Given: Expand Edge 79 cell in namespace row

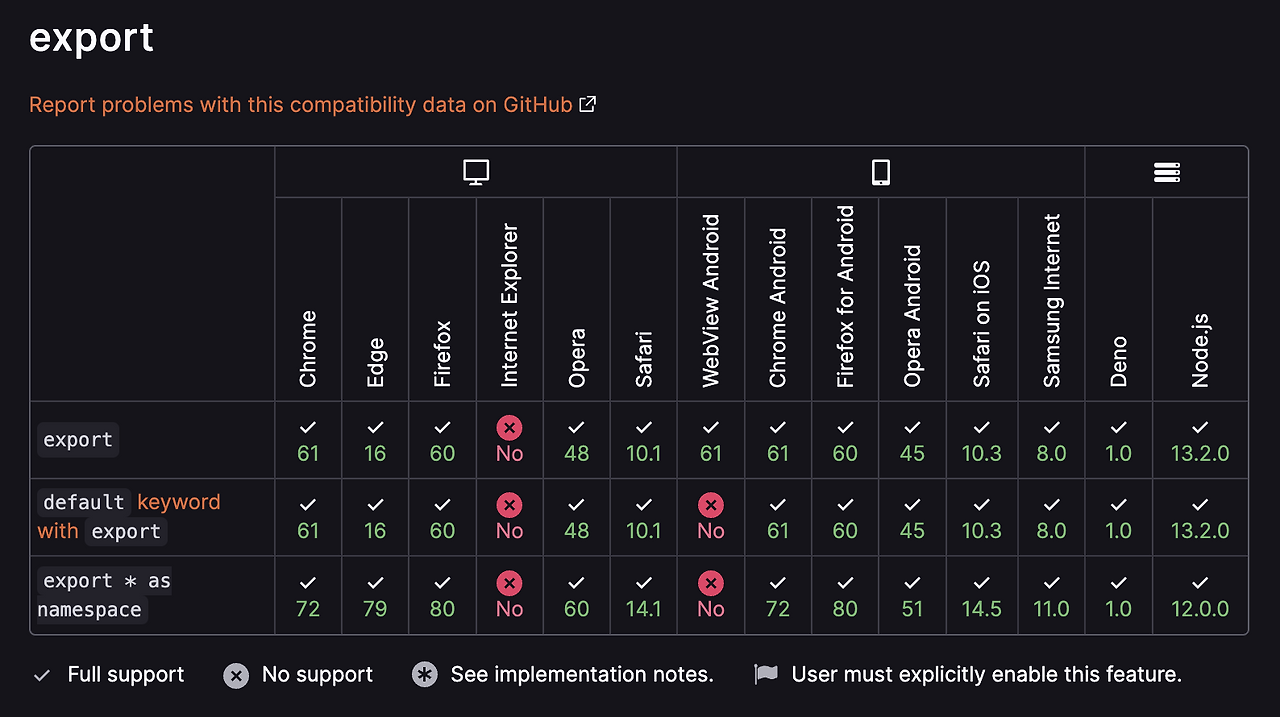Looking at the screenshot, I should (x=375, y=596).
